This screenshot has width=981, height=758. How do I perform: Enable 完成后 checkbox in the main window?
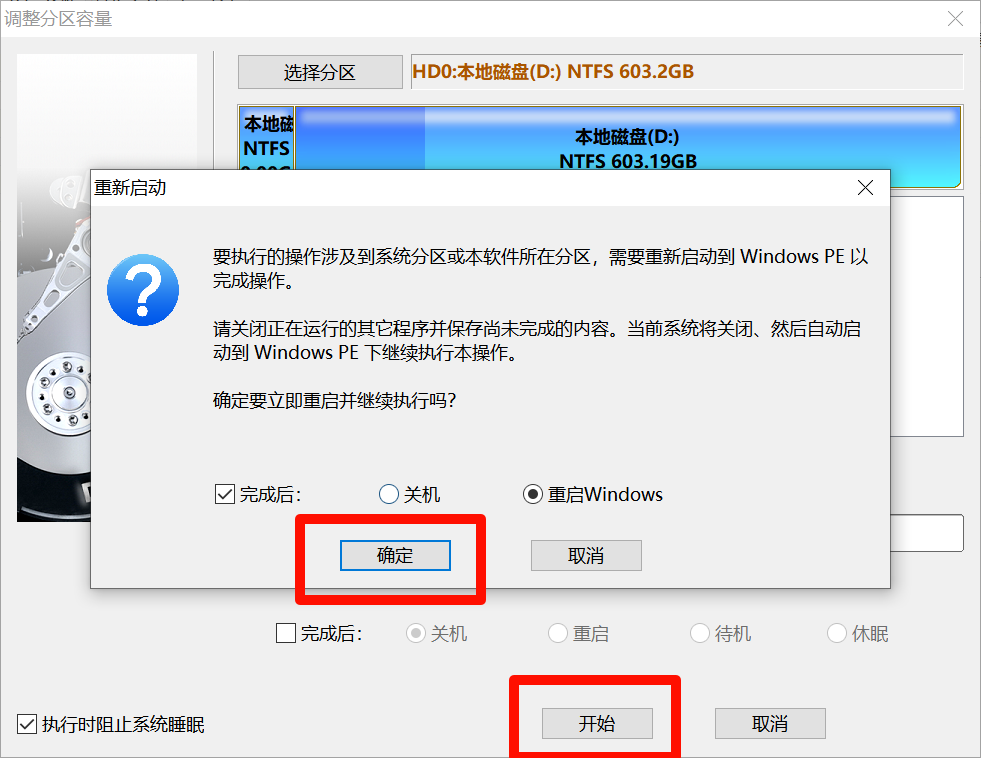(x=285, y=633)
